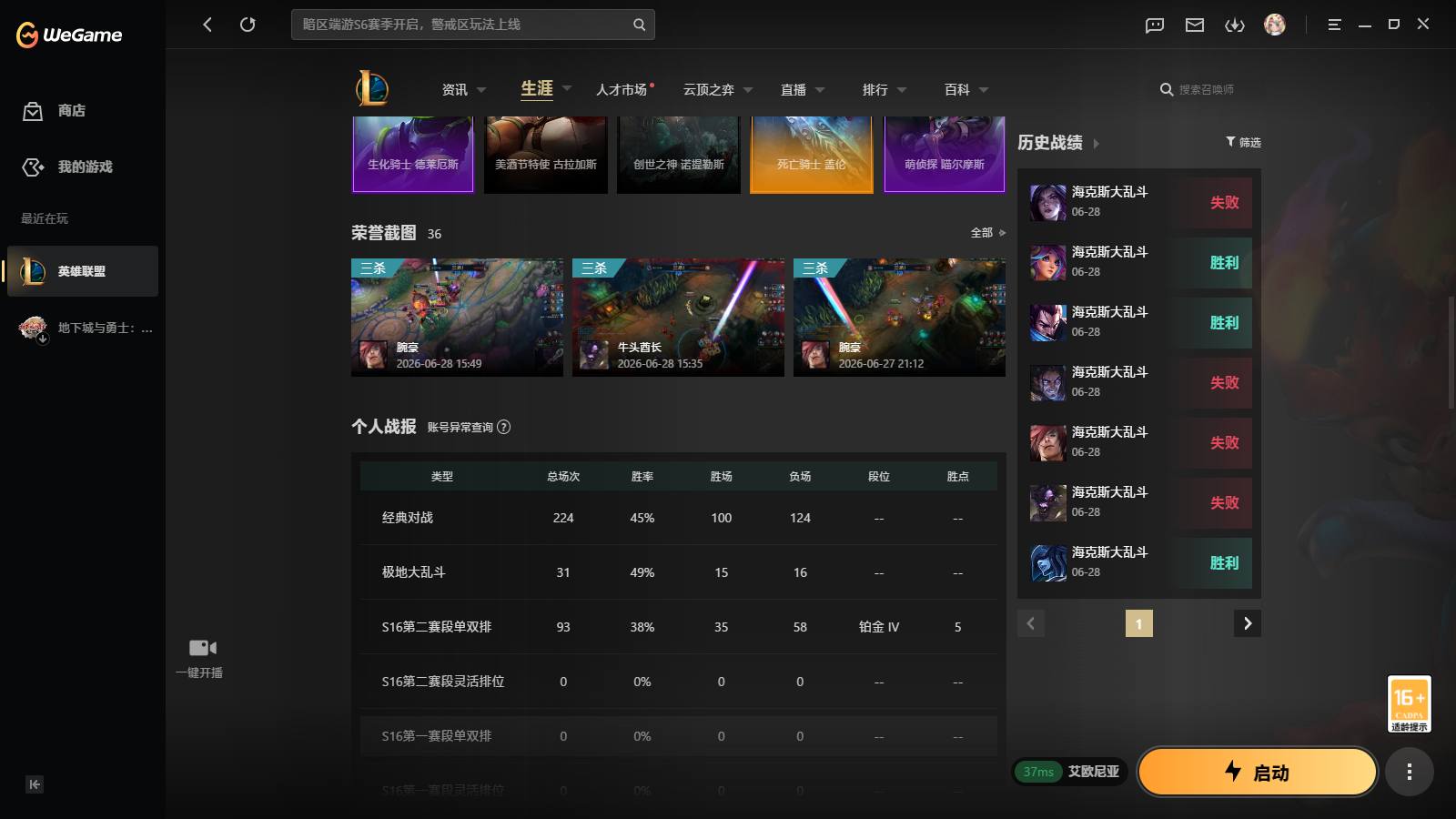Click the S16第二赛段单双排 row
This screenshot has height=819, width=1456.
point(679,627)
